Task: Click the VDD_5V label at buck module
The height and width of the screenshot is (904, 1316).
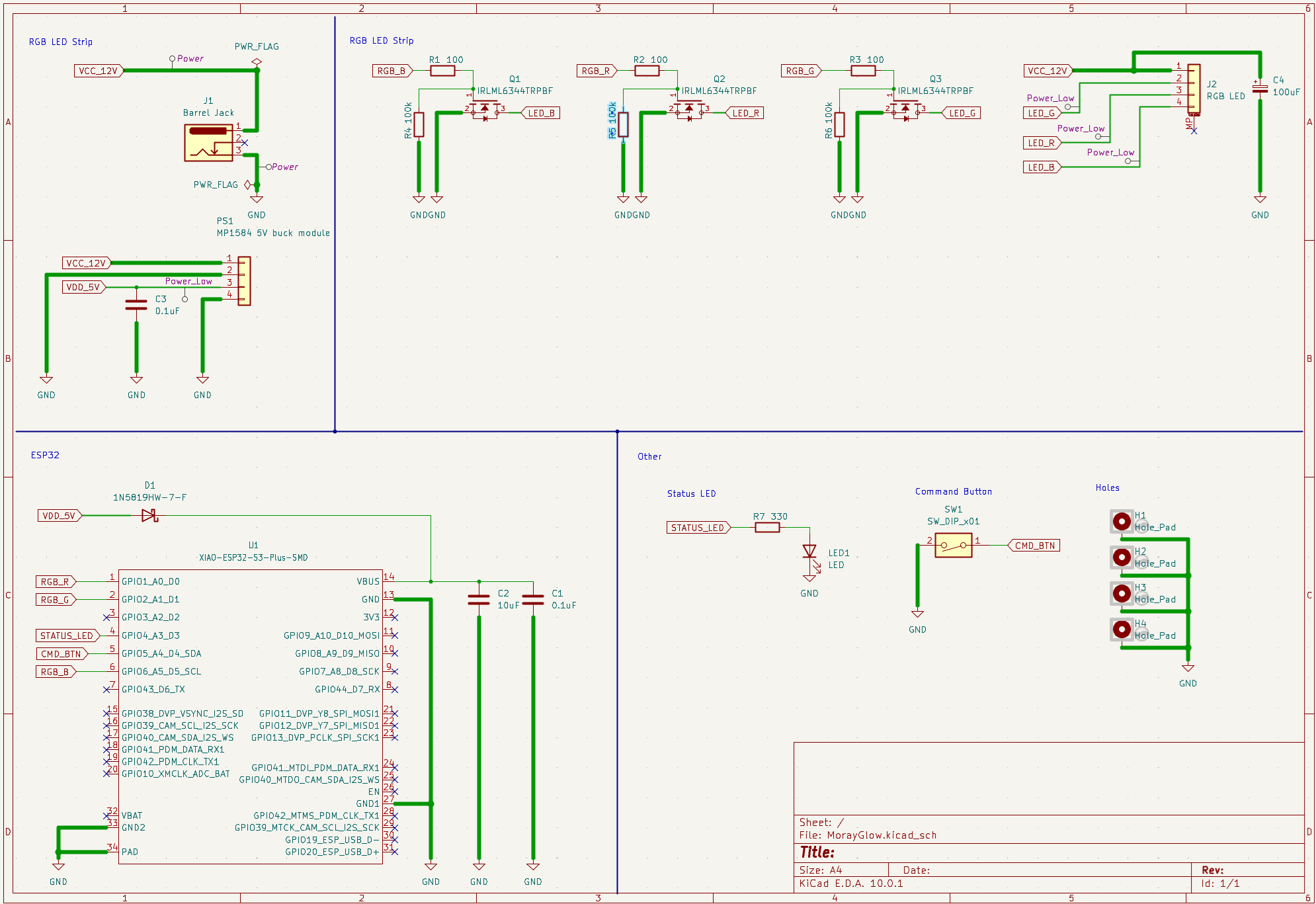Action: (x=84, y=287)
